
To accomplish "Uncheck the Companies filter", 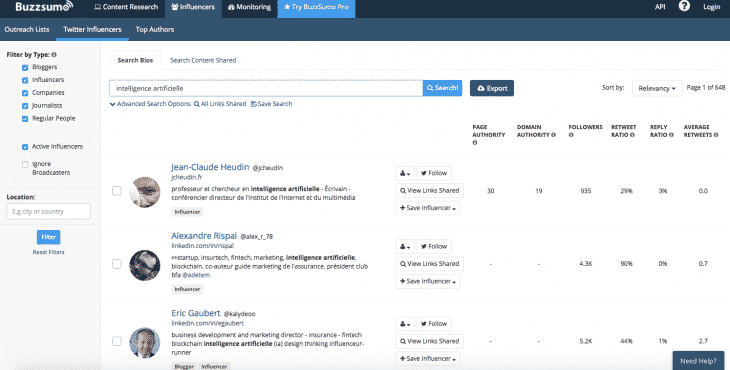I will tap(25, 93).
